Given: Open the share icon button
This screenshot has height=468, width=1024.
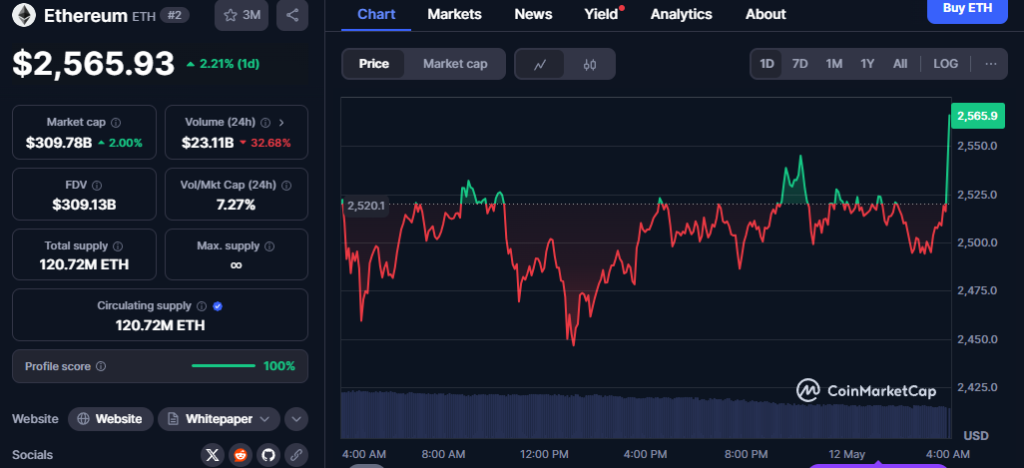Looking at the screenshot, I should tap(292, 15).
